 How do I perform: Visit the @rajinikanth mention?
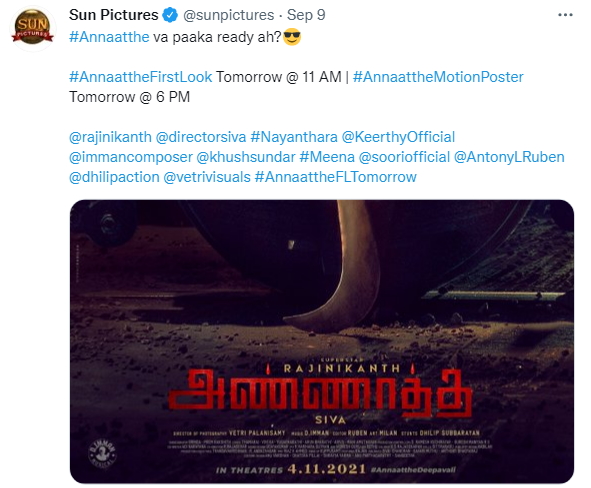click(x=110, y=137)
